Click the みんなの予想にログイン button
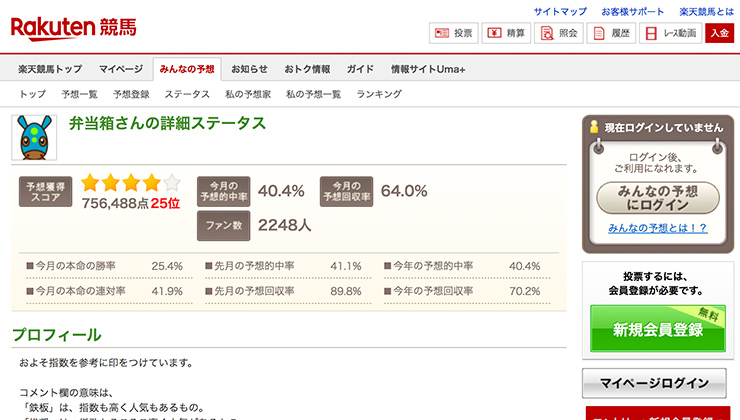The height and width of the screenshot is (420, 740). click(658, 198)
